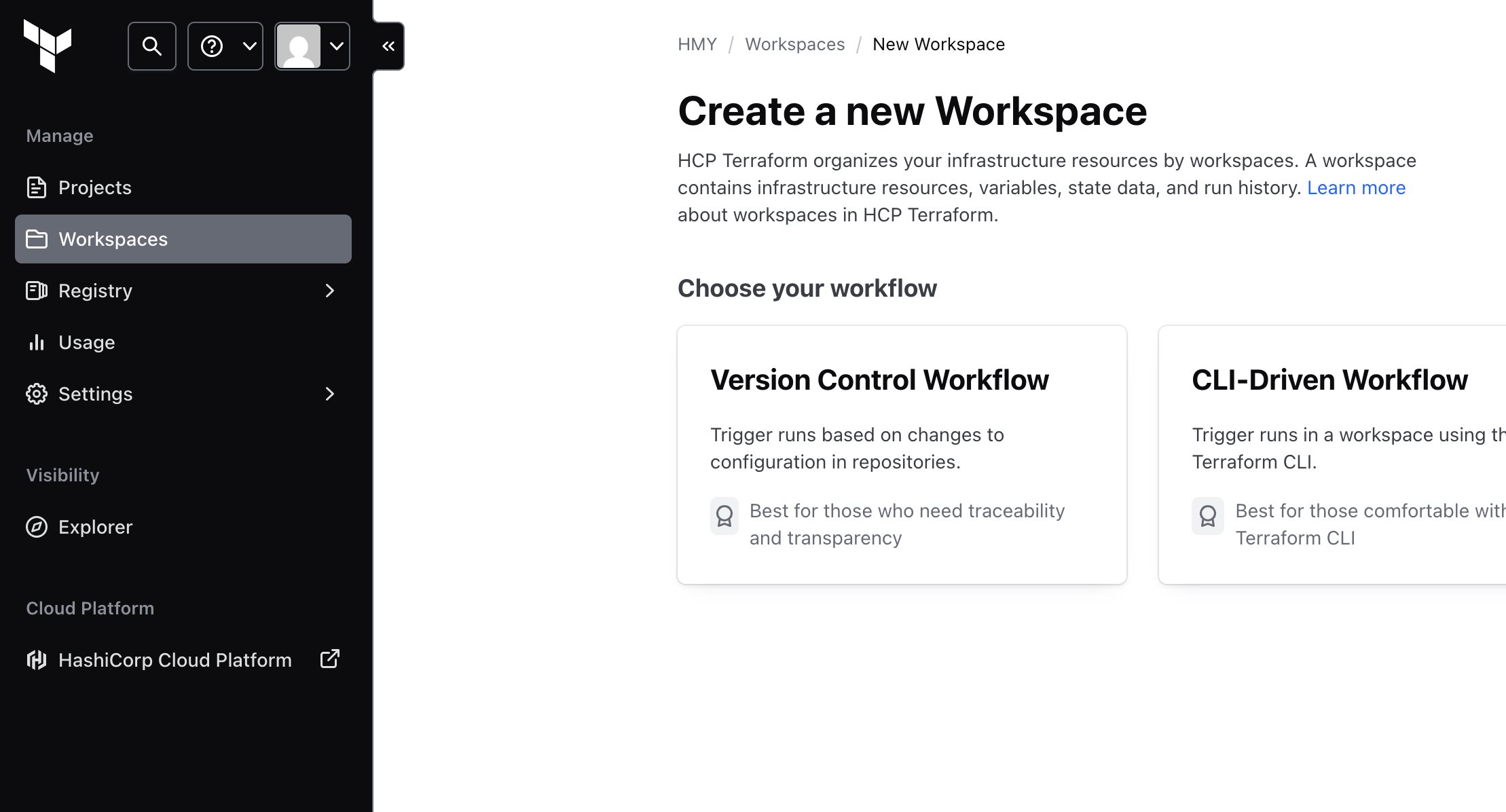Click 'Choose your workflow' heading

[807, 289]
